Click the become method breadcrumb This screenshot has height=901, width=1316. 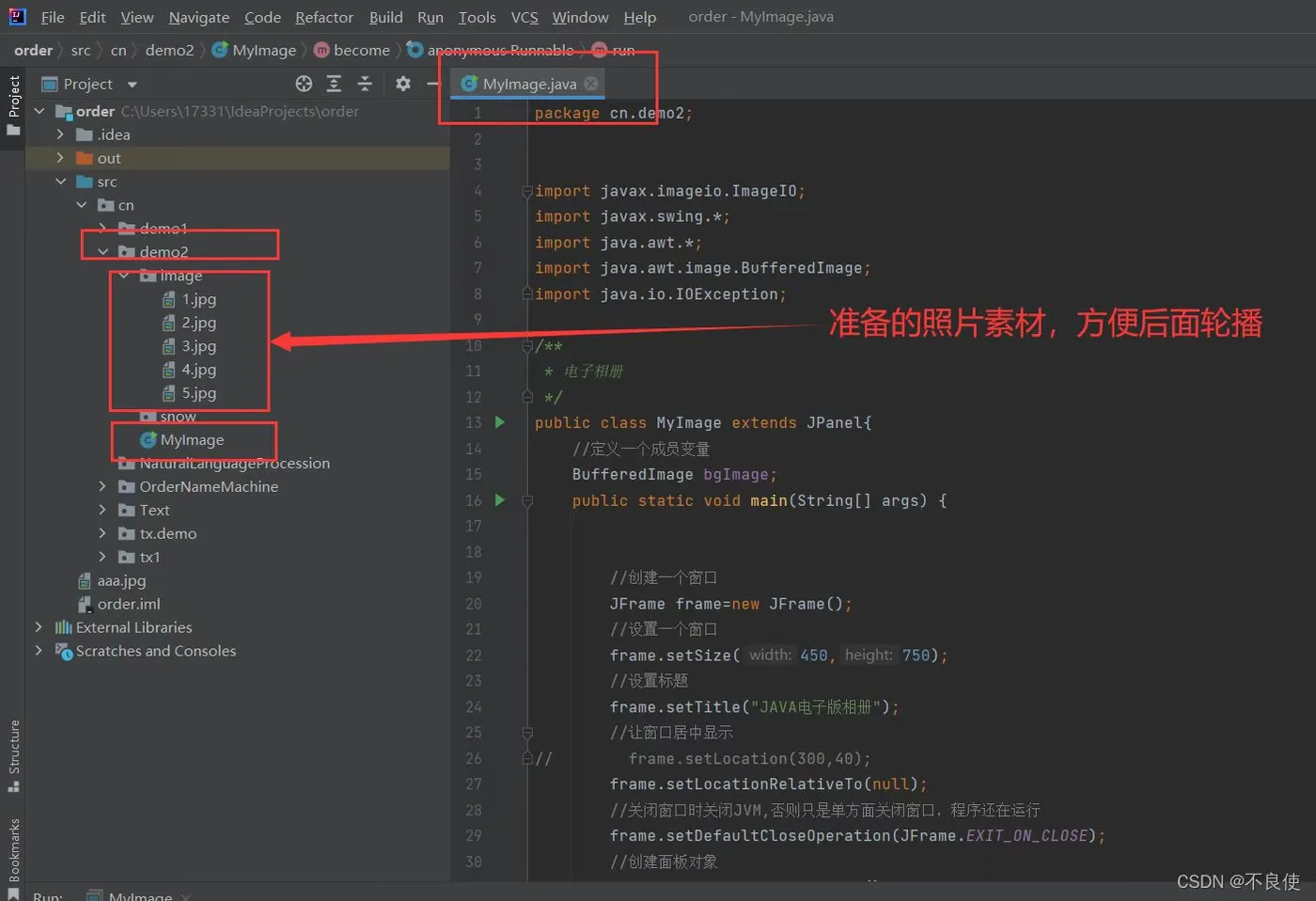352,50
